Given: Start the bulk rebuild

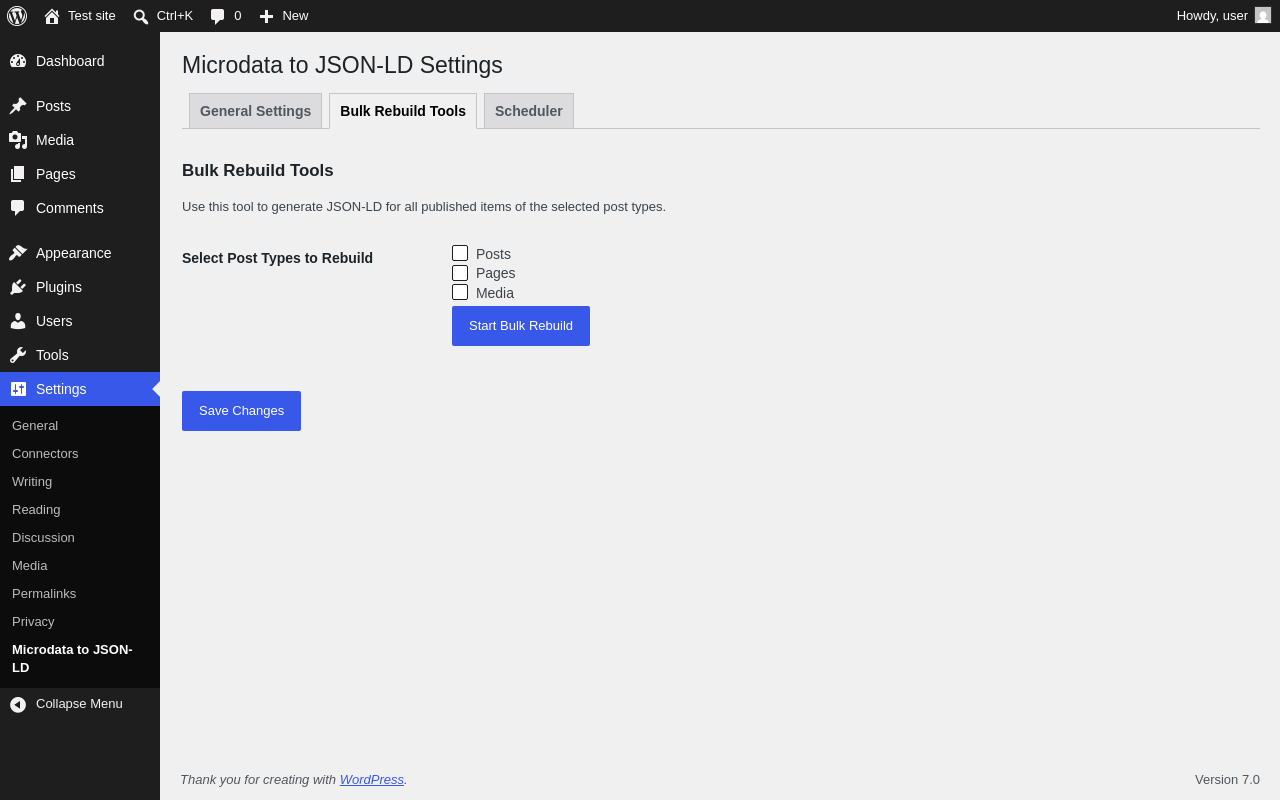Looking at the screenshot, I should (521, 326).
